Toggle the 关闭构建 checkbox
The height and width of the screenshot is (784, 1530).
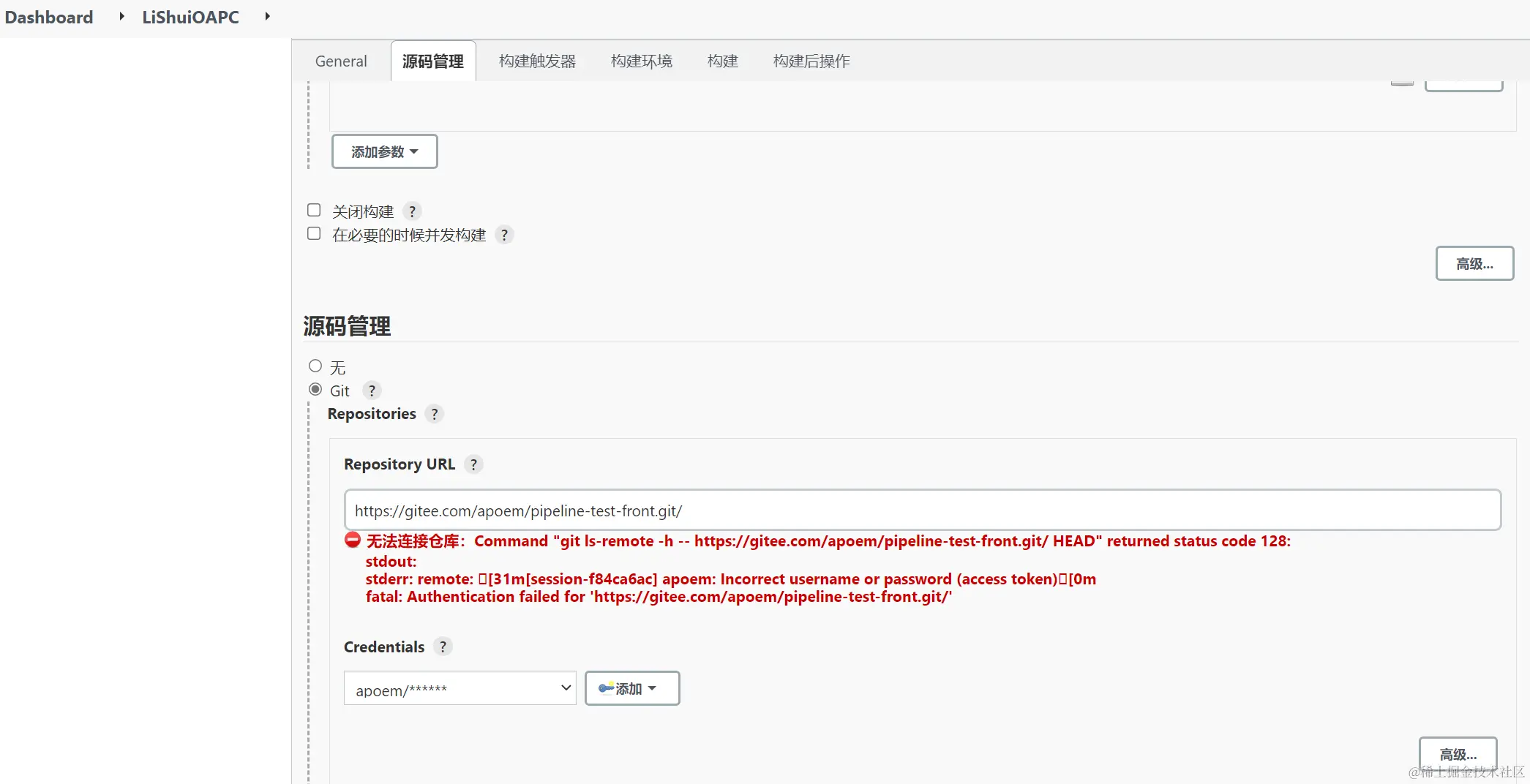pos(314,211)
